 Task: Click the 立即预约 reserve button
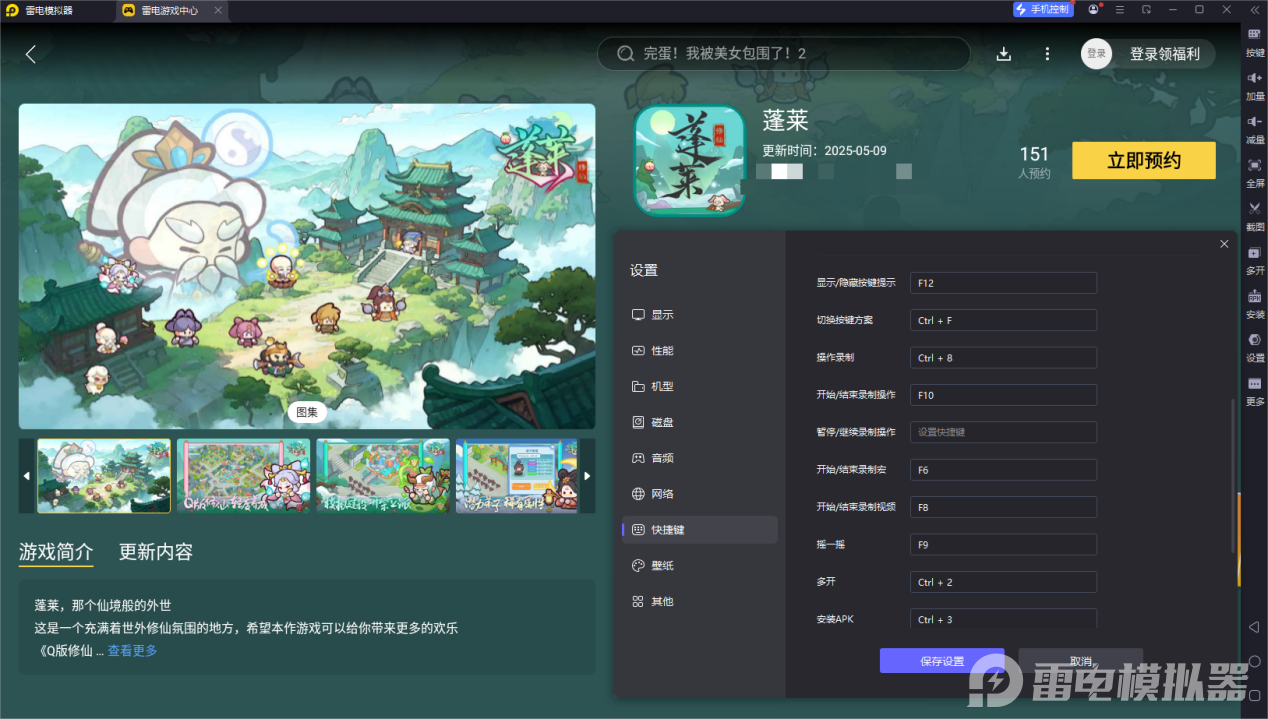click(1143, 160)
